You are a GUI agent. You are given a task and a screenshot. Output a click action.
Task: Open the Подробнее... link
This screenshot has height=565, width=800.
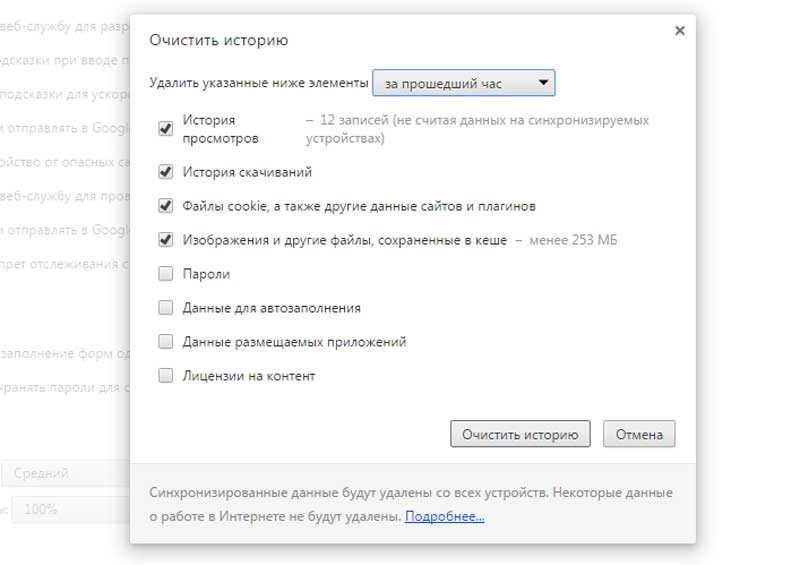click(444, 517)
